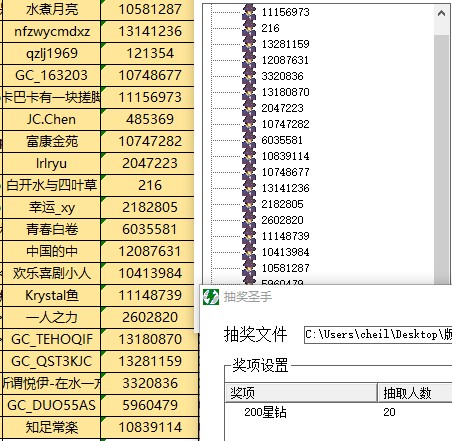Screen dimensions: 452x441
Task: Click the 抽奖文件 file path field
Action: tap(378, 334)
